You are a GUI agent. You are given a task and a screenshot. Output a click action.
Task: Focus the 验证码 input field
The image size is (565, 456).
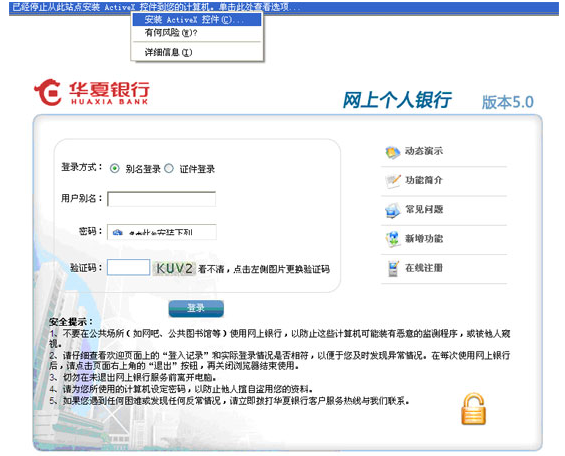128,268
